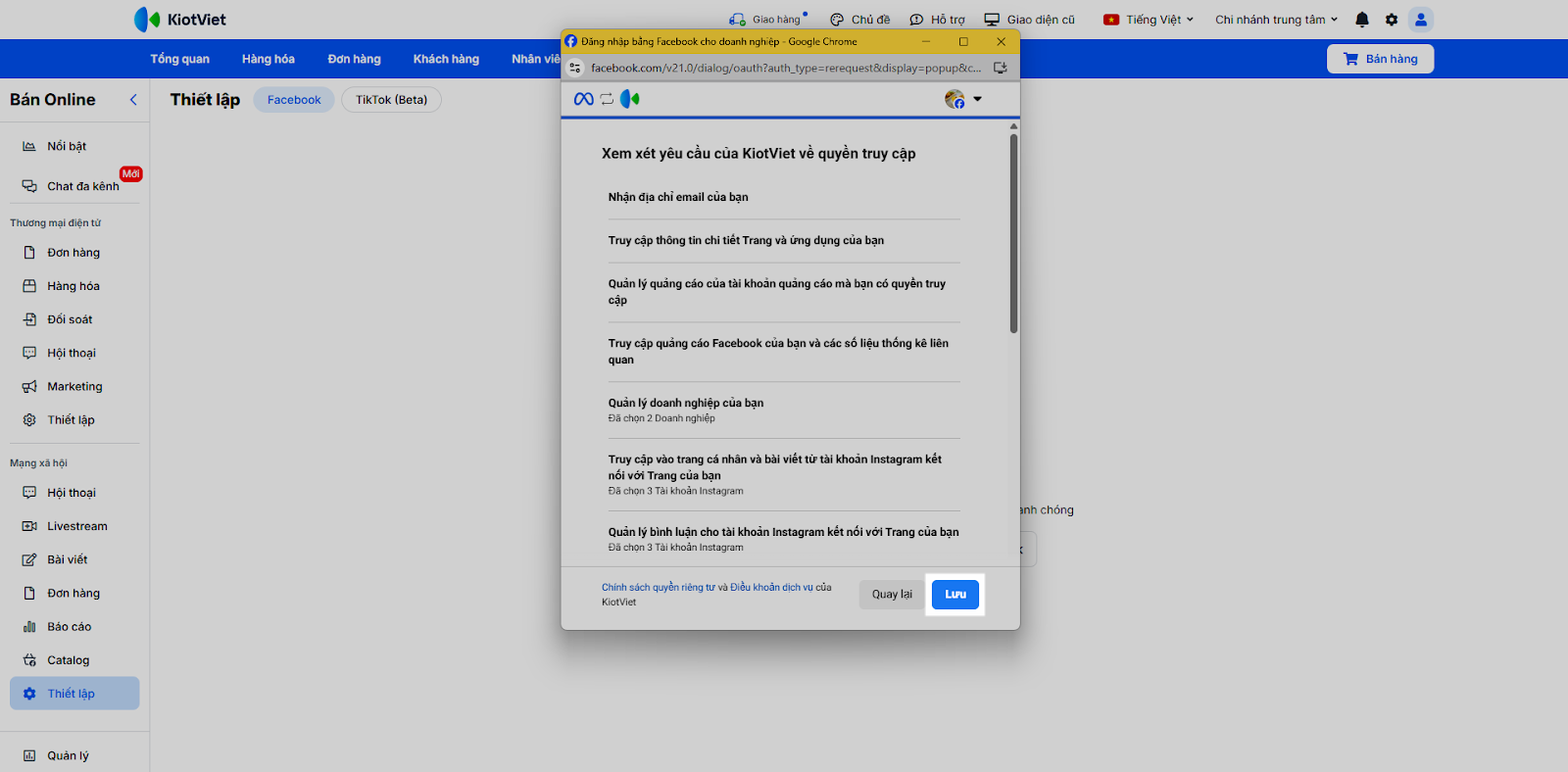Open Báo cáo in the sidebar
This screenshot has width=1568, height=772.
coord(74,627)
